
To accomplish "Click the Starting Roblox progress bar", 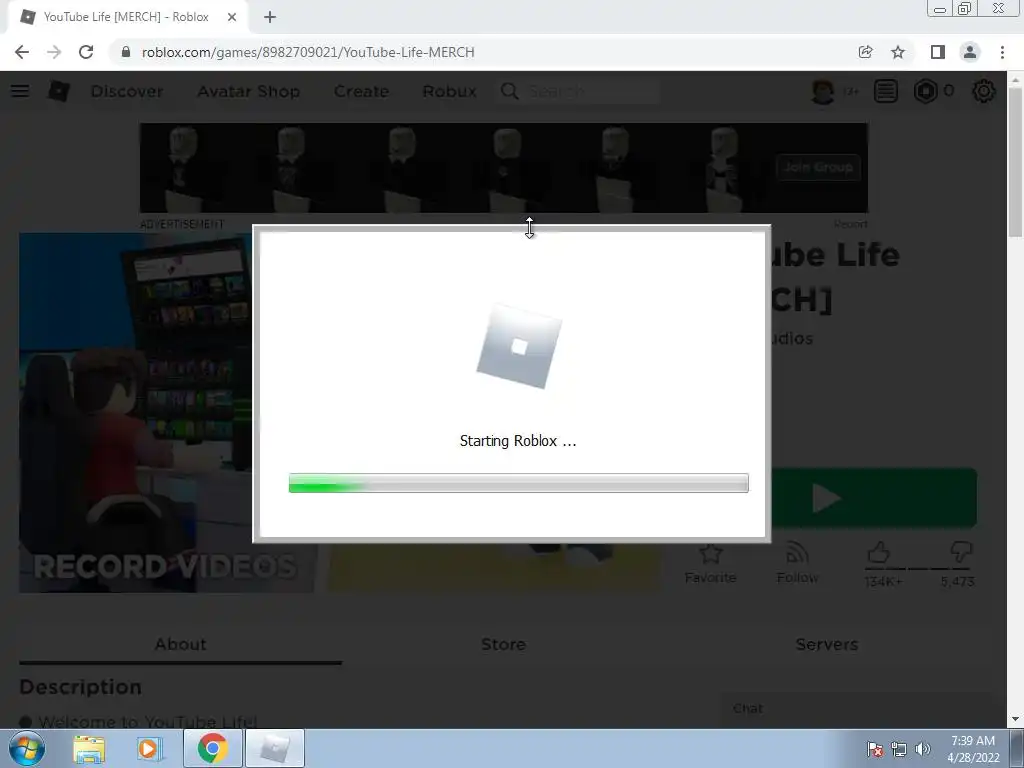I will pyautogui.click(x=519, y=483).
